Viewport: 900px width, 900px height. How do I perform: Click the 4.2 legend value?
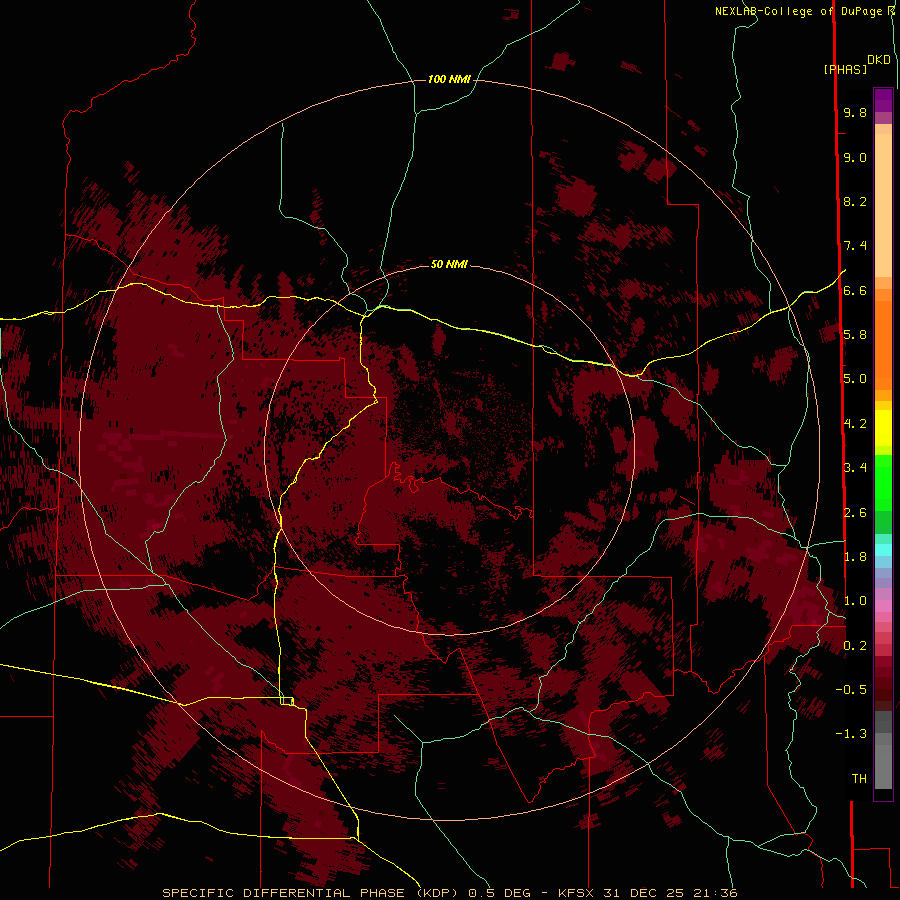tap(855, 424)
